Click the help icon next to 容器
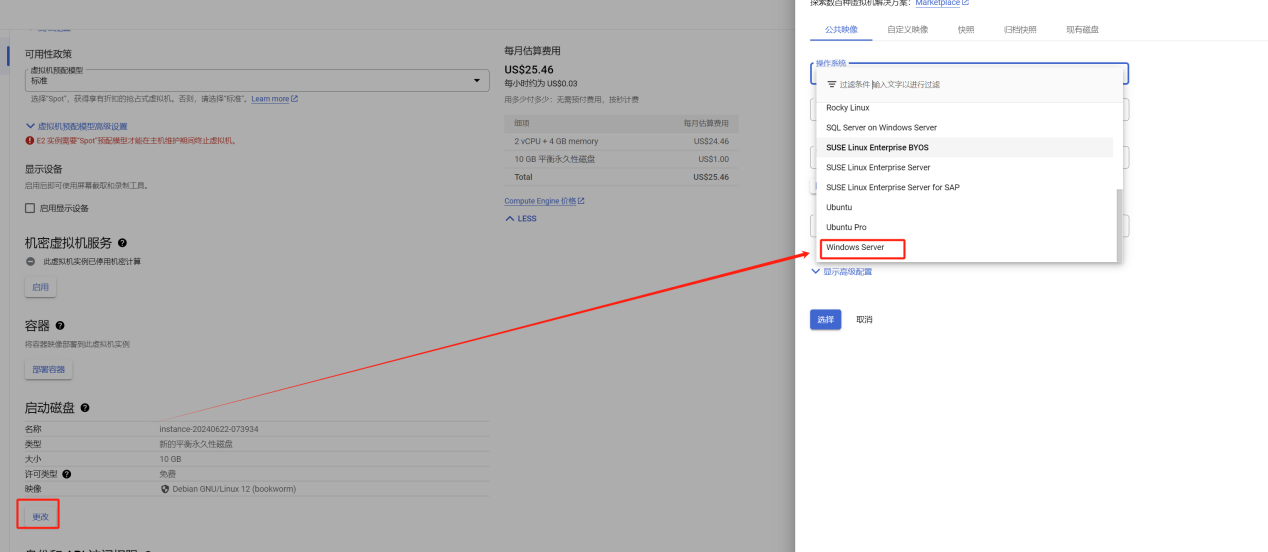Image resolution: width=1268 pixels, height=552 pixels. [x=60, y=326]
